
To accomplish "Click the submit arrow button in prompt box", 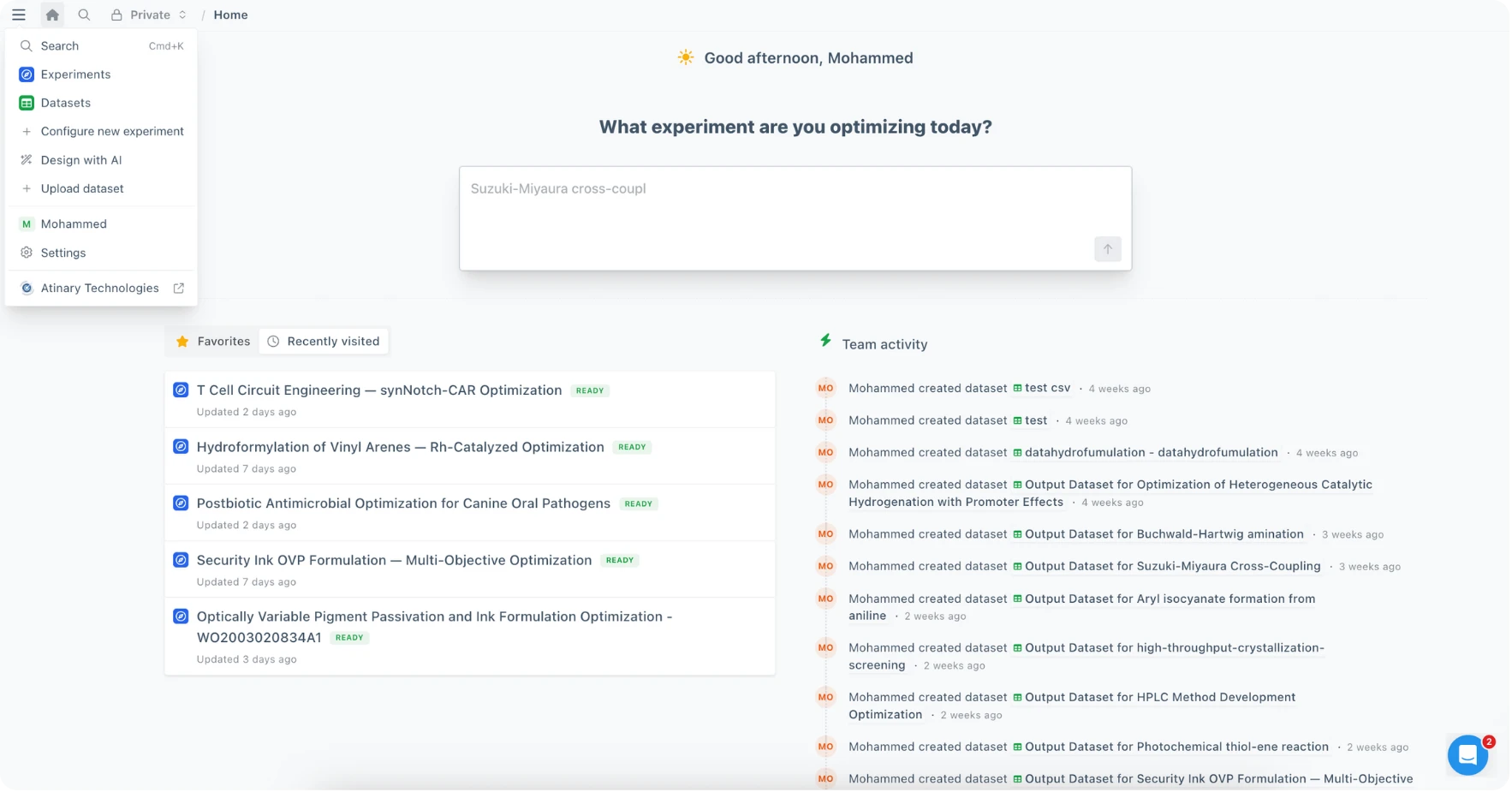I will point(1107,249).
